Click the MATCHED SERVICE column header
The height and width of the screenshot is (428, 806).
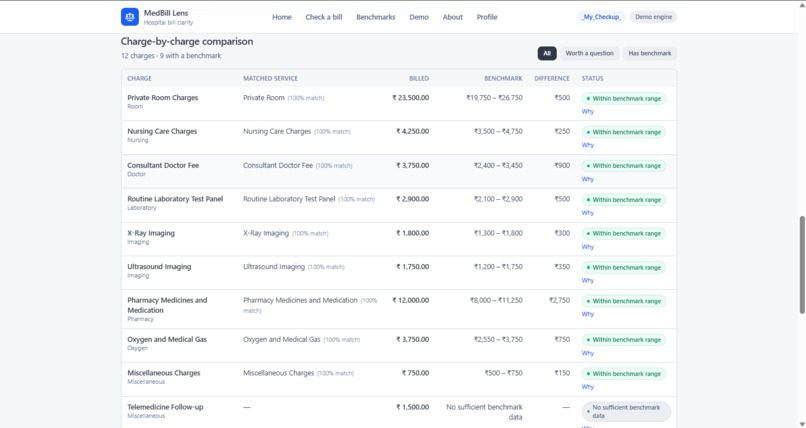[270, 79]
